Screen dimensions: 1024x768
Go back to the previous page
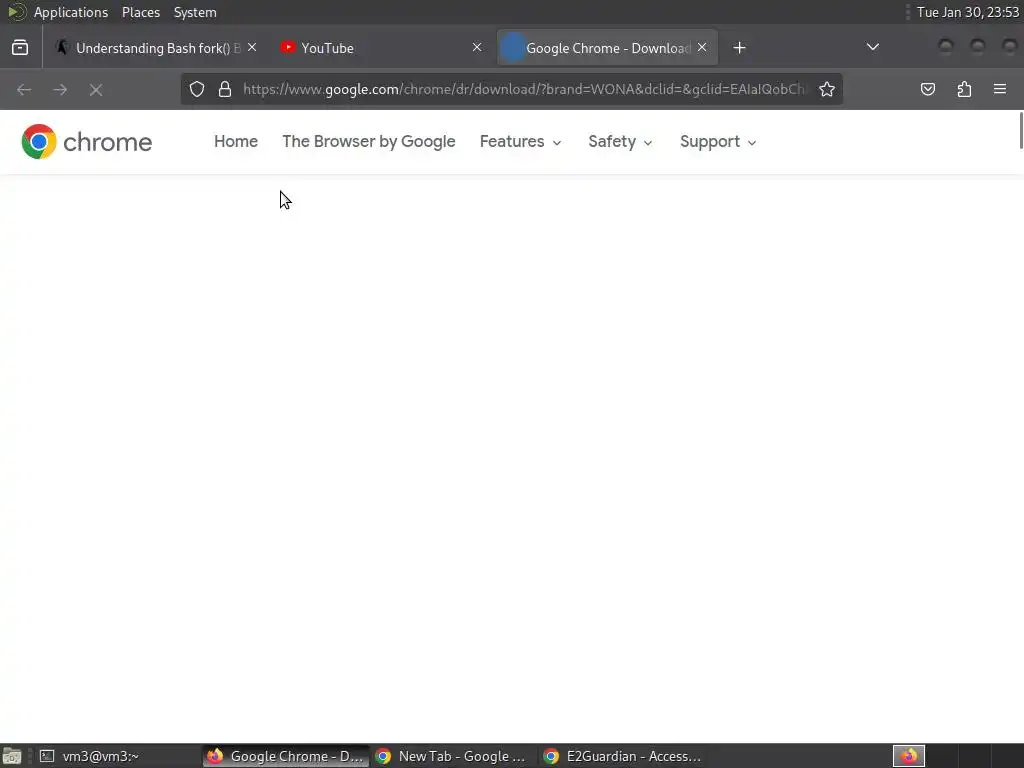[x=24, y=89]
